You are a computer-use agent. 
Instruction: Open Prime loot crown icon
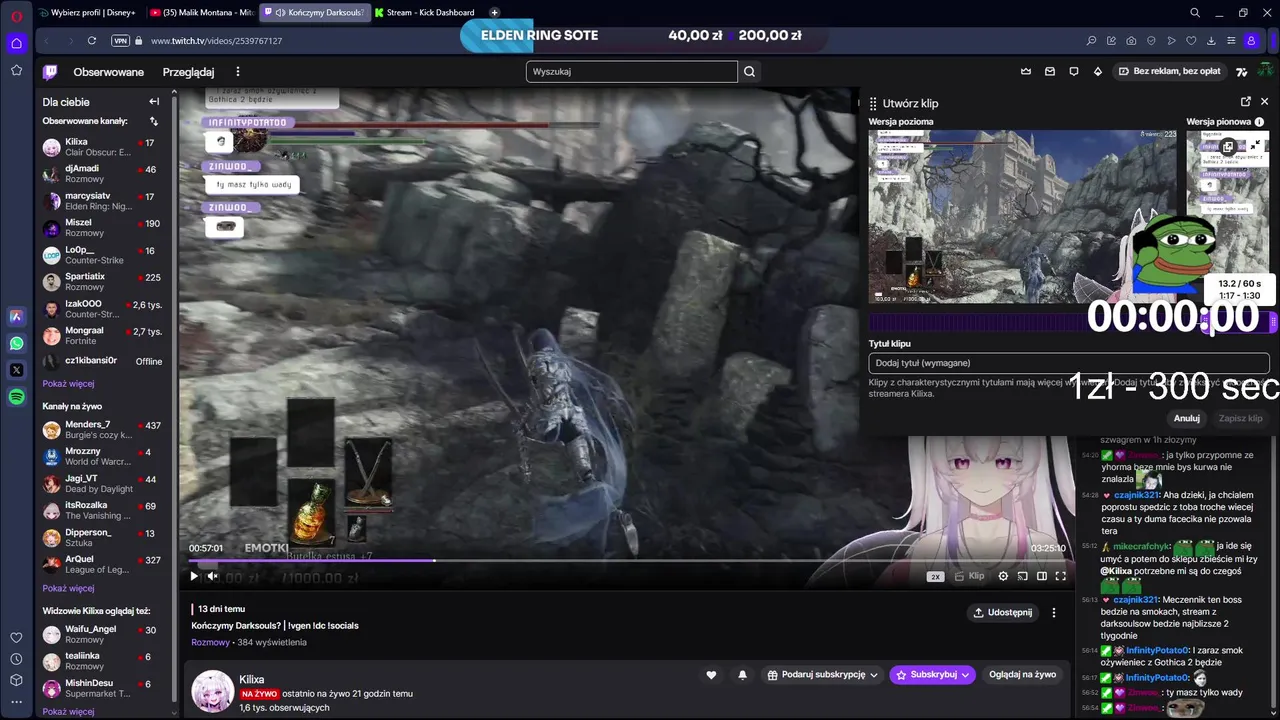(1026, 72)
